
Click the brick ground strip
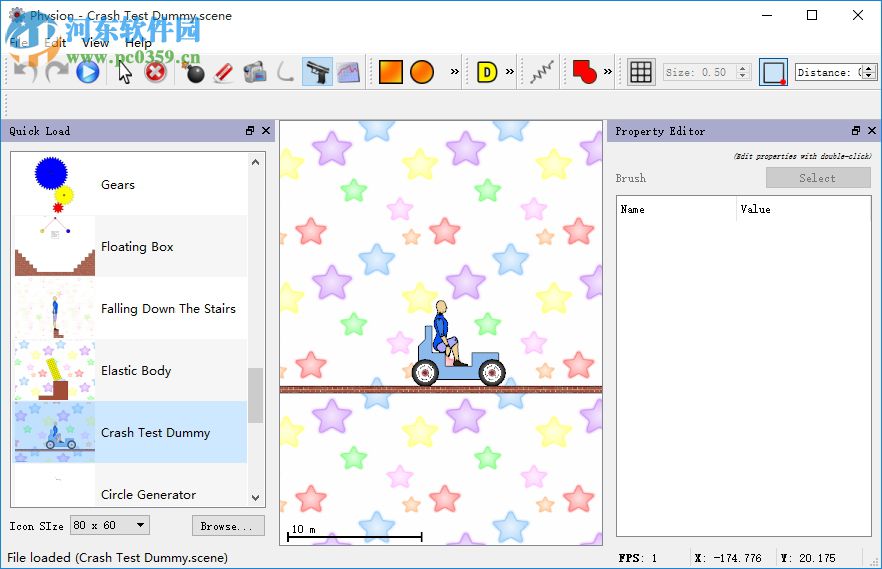pyautogui.click(x=441, y=389)
